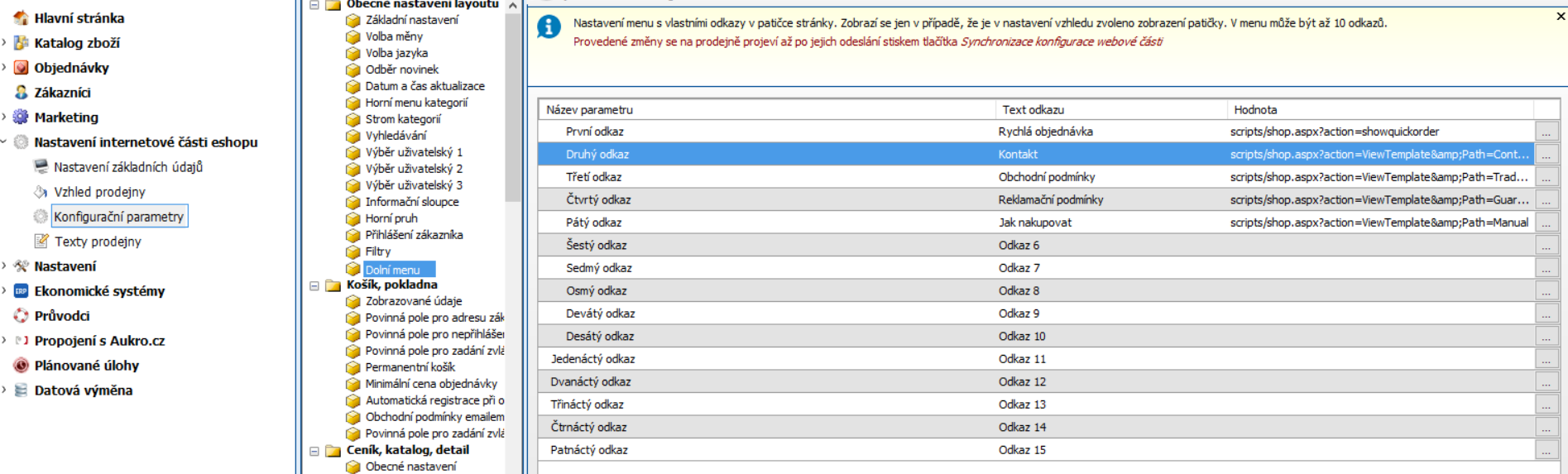Expand the Nastavení sidebar section
Screen dimensions: 1568x474
(5, 266)
